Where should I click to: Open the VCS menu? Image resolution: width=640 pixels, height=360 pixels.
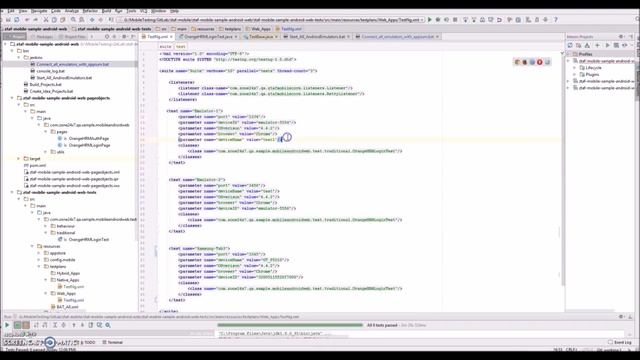[144, 11]
